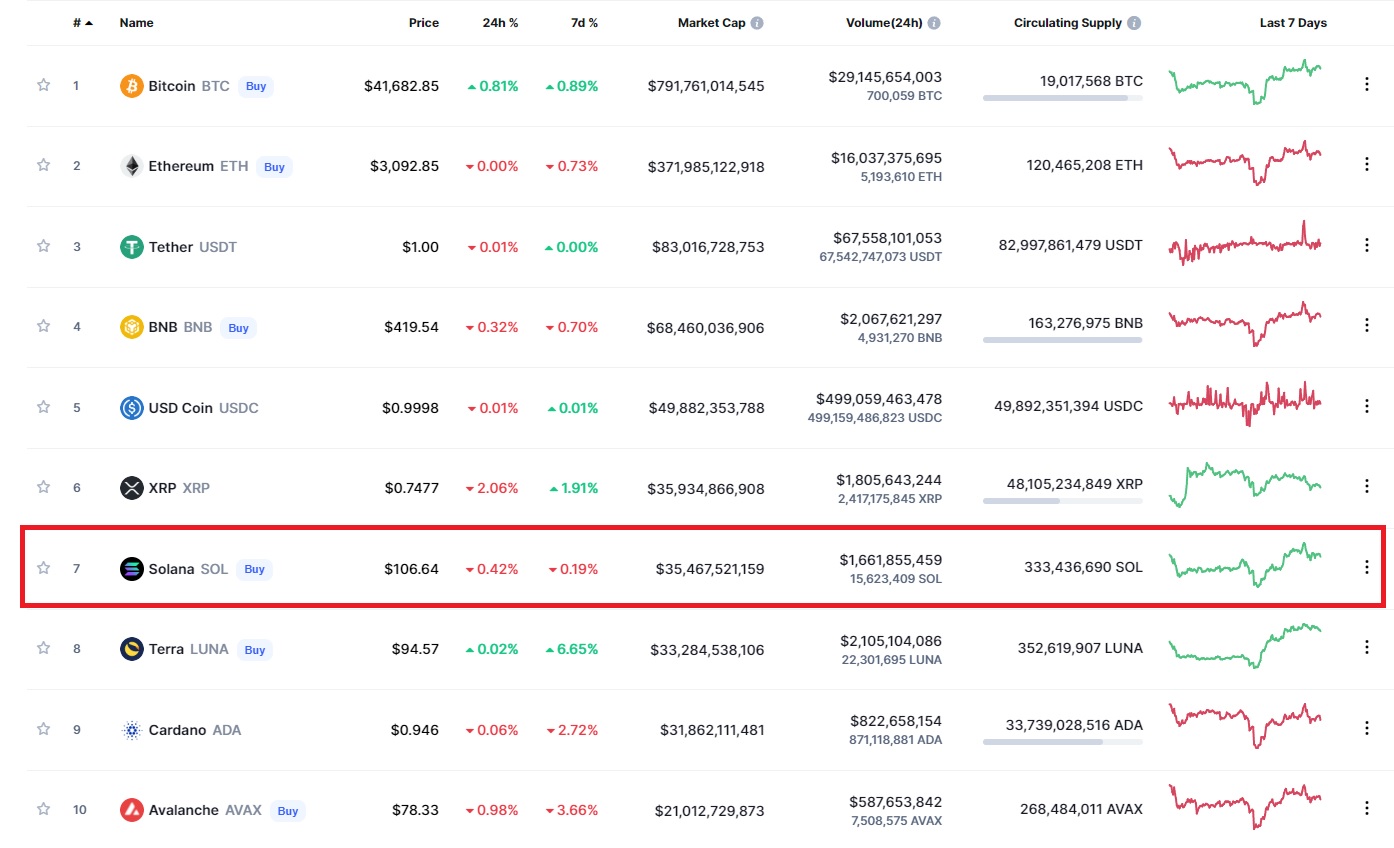Sort table by rank number column
Image resolution: width=1394 pixels, height=848 pixels.
point(83,23)
